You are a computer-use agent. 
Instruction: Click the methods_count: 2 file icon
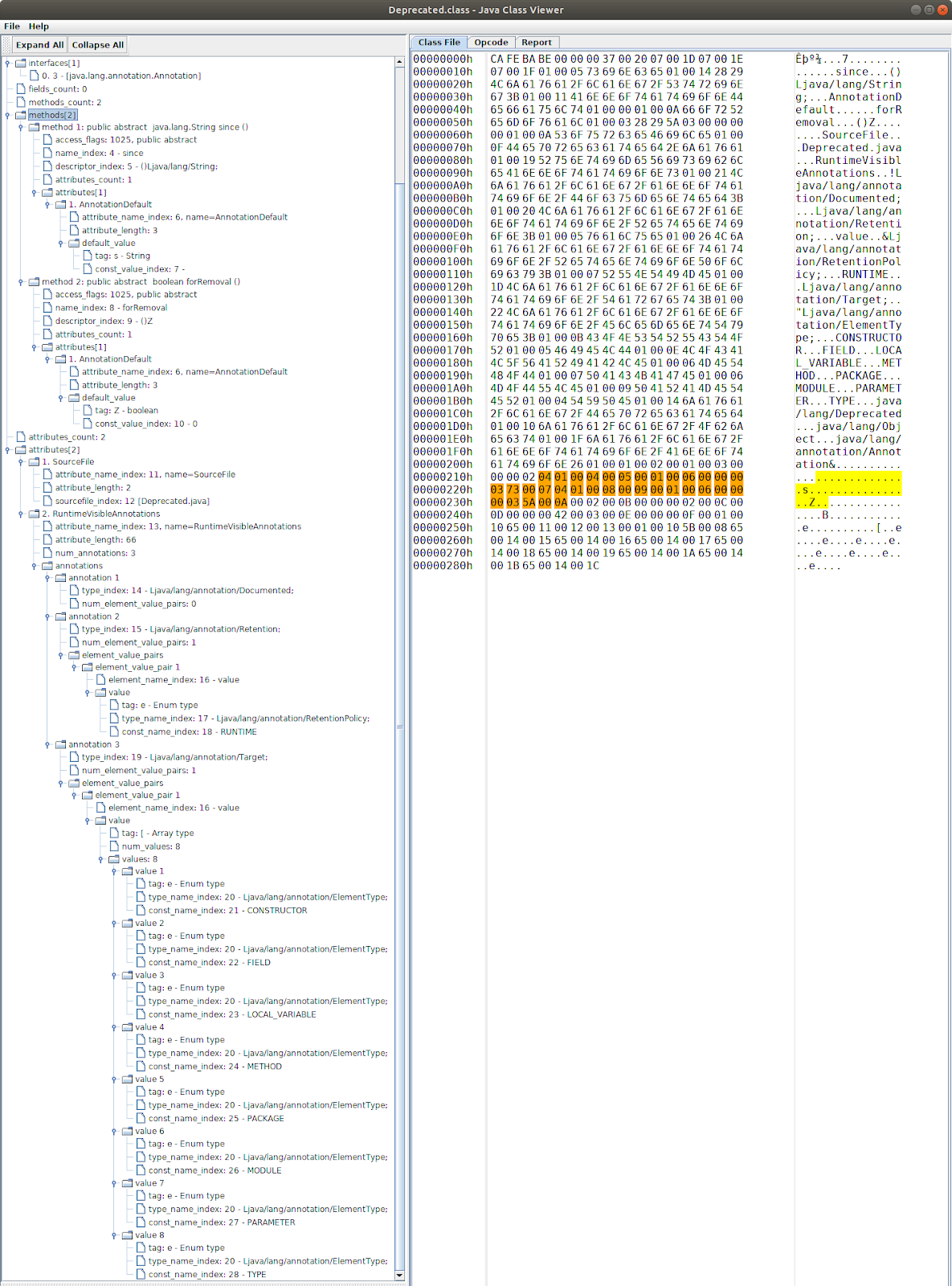21,102
